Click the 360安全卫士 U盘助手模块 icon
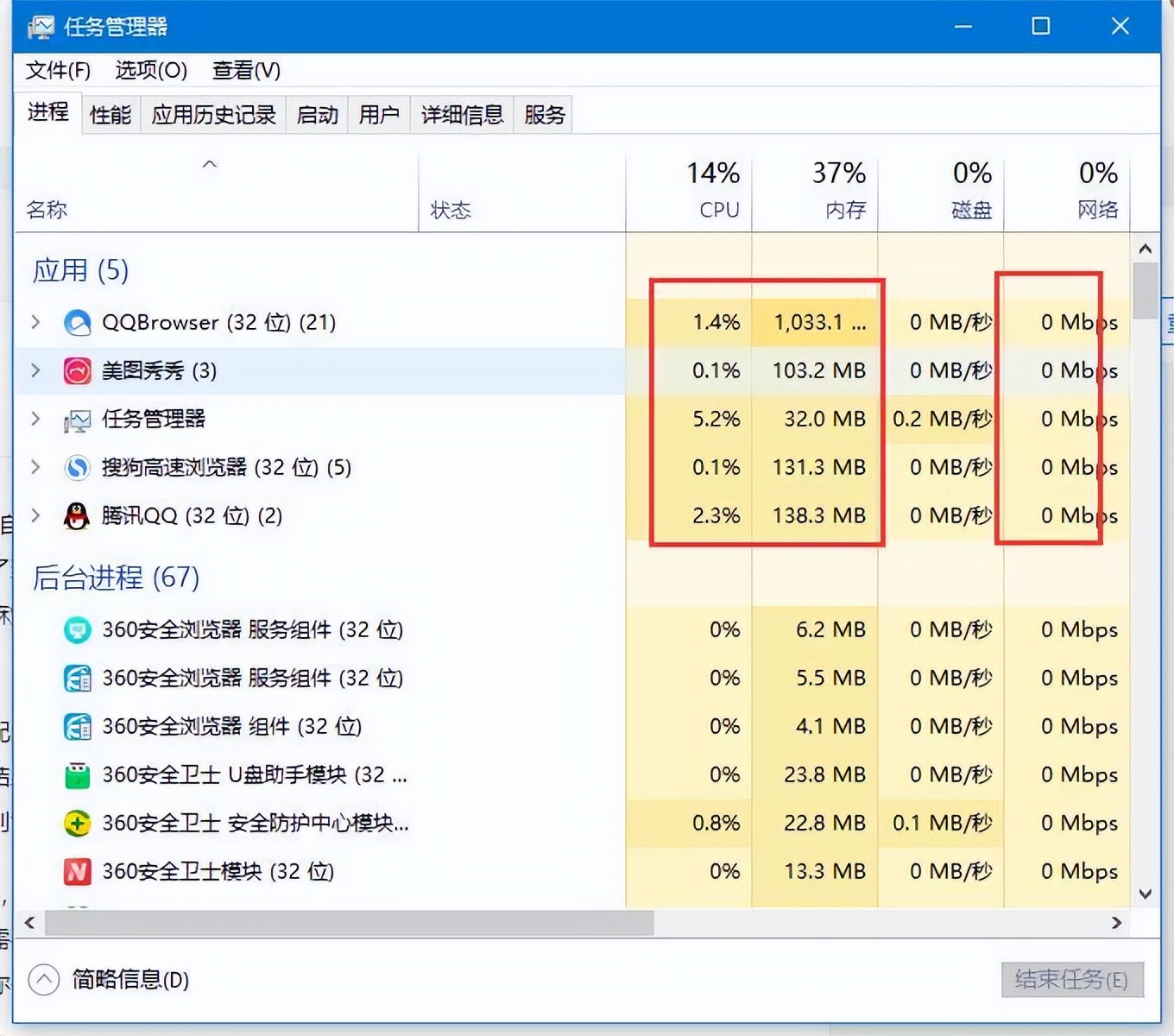1174x1036 pixels. pyautogui.click(x=77, y=775)
